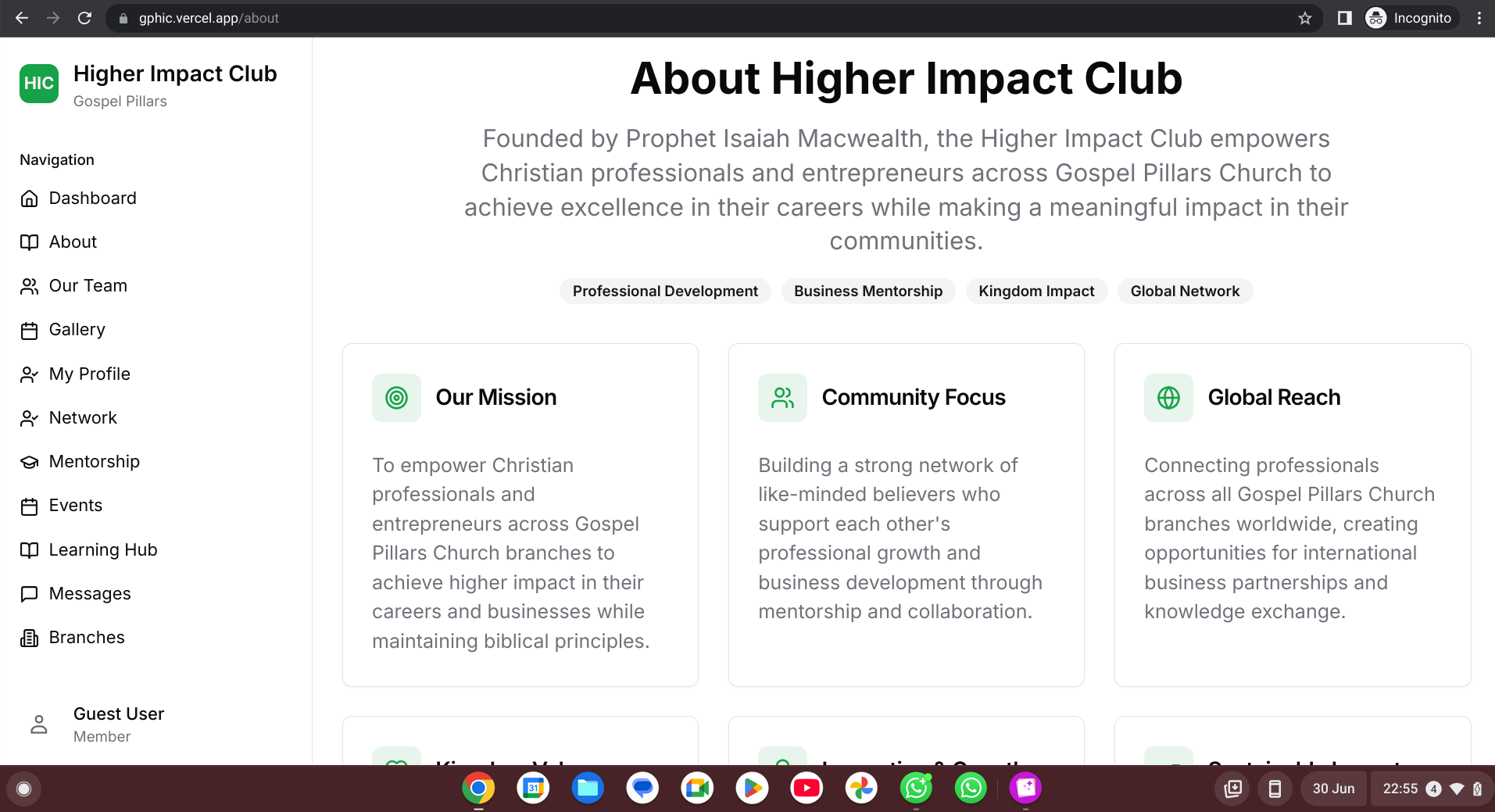Click the Global Reach card heading
The height and width of the screenshot is (812, 1495).
coord(1274,398)
